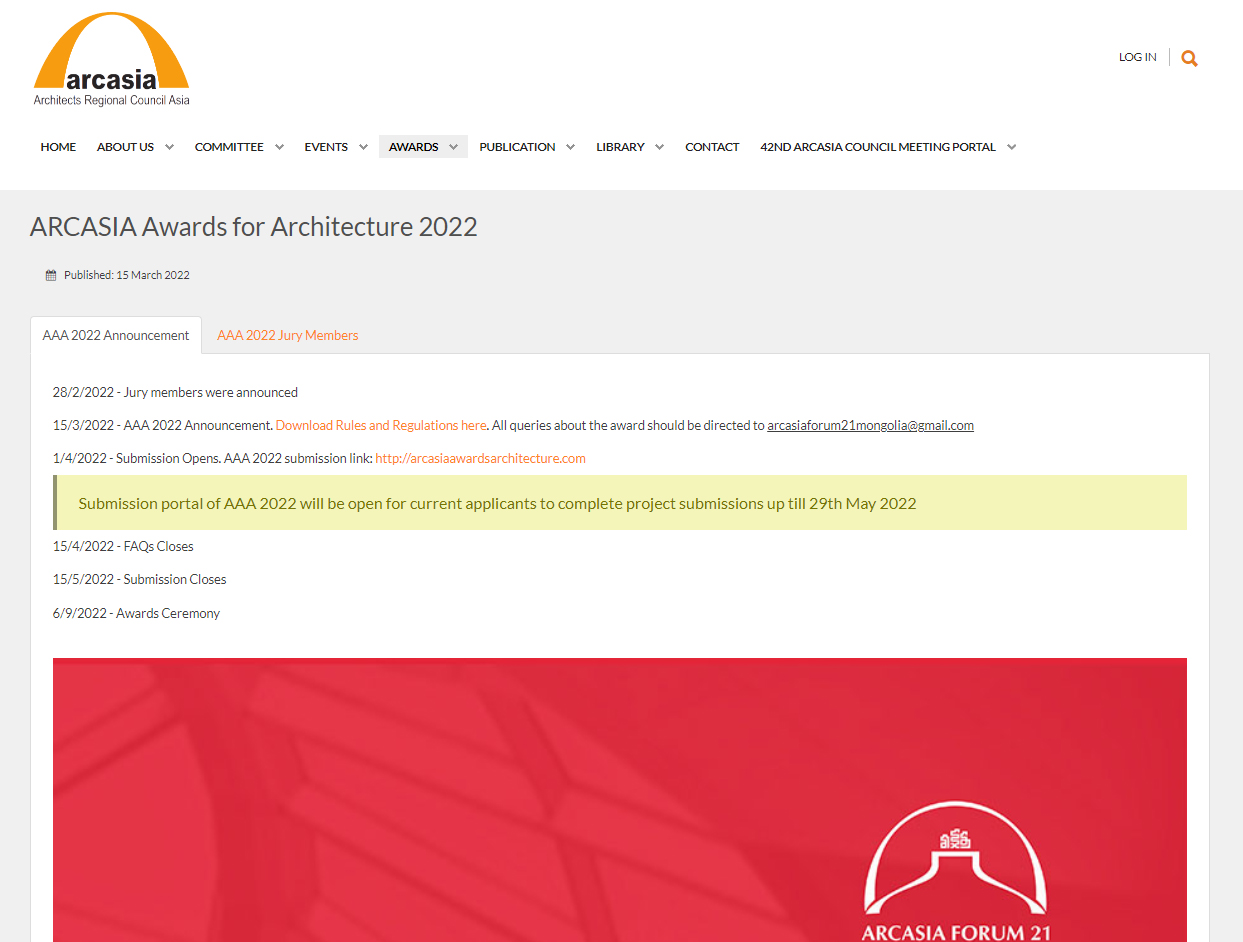Switch to AAA 2022 Jury Members tab
Screen dimensions: 1243x942
(288, 336)
